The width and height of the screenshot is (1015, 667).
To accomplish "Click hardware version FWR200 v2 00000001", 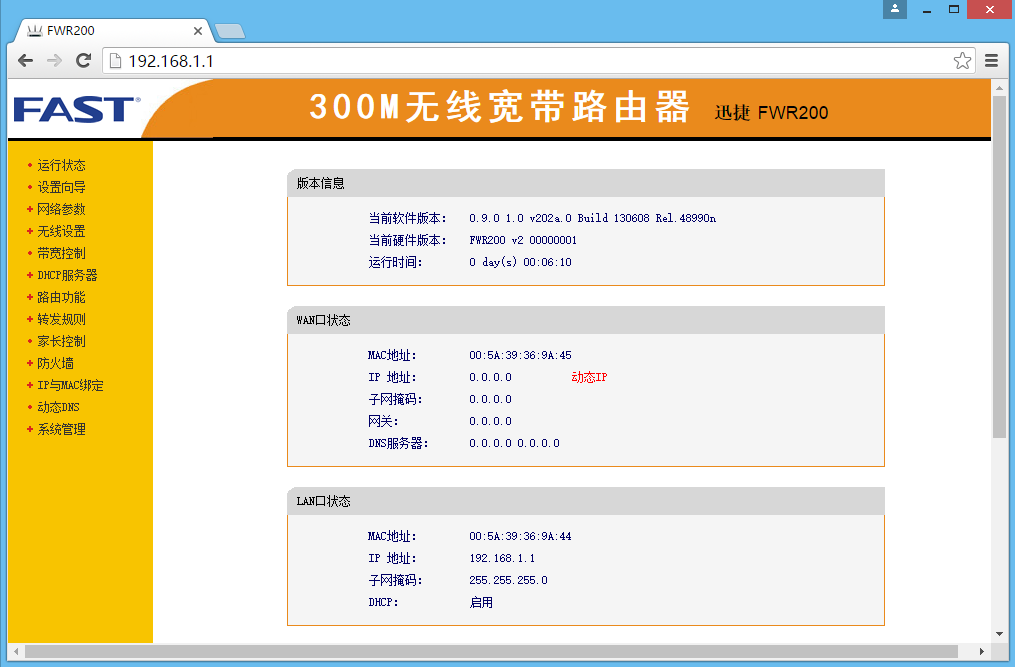I will (x=523, y=240).
